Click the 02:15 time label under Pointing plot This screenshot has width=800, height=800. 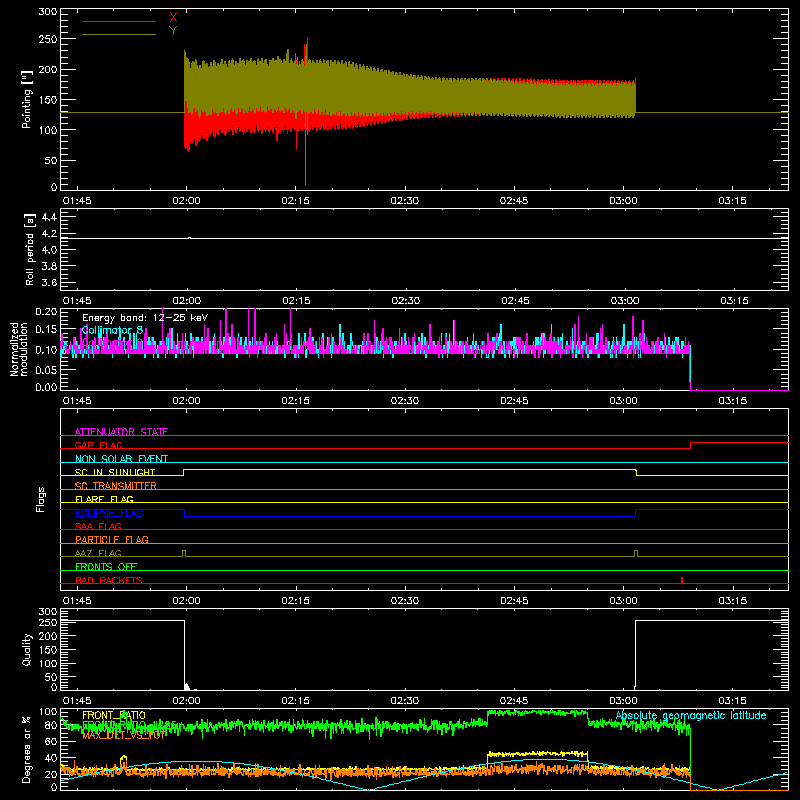[x=295, y=201]
